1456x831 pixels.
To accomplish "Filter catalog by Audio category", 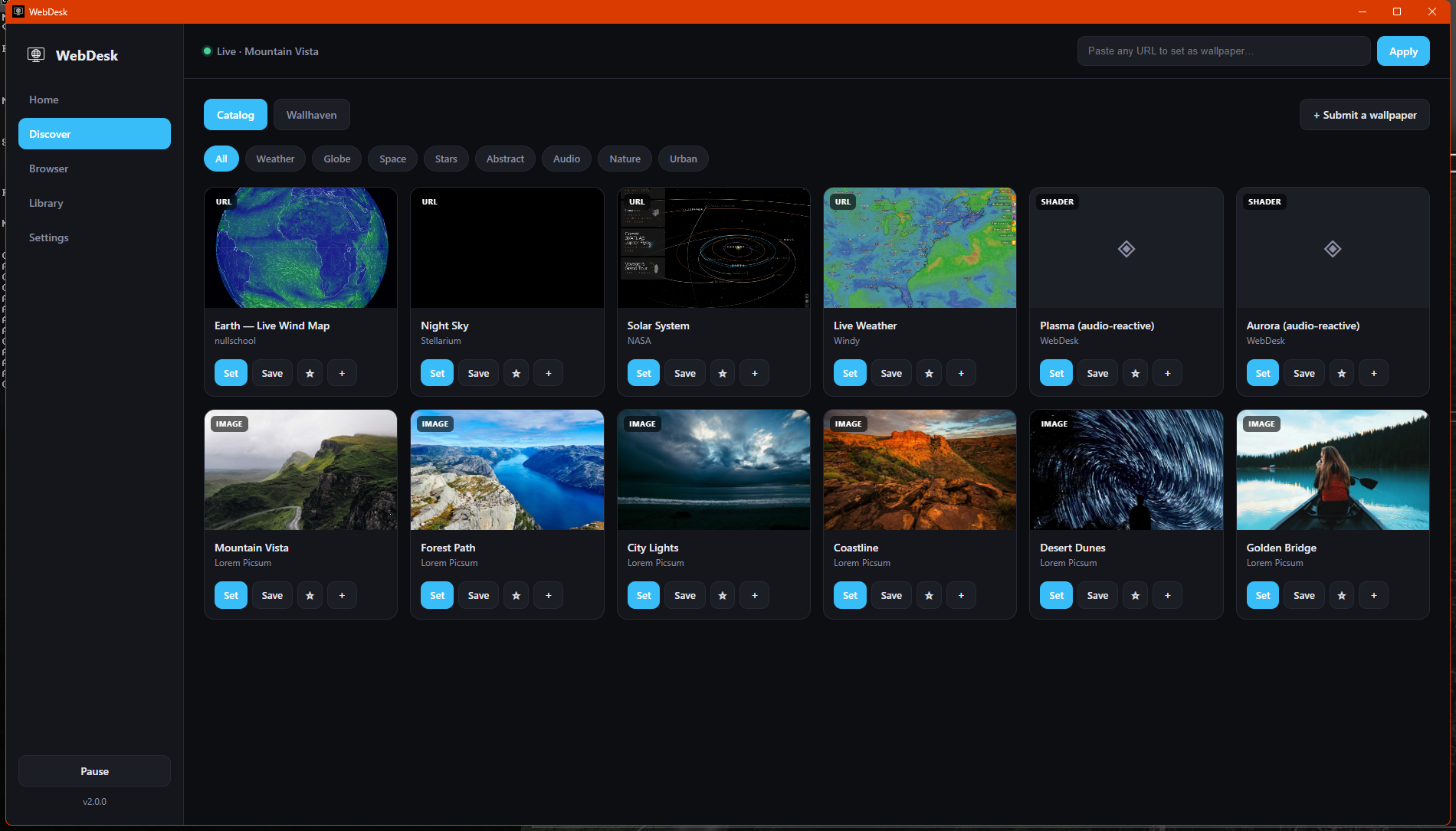I will click(566, 159).
